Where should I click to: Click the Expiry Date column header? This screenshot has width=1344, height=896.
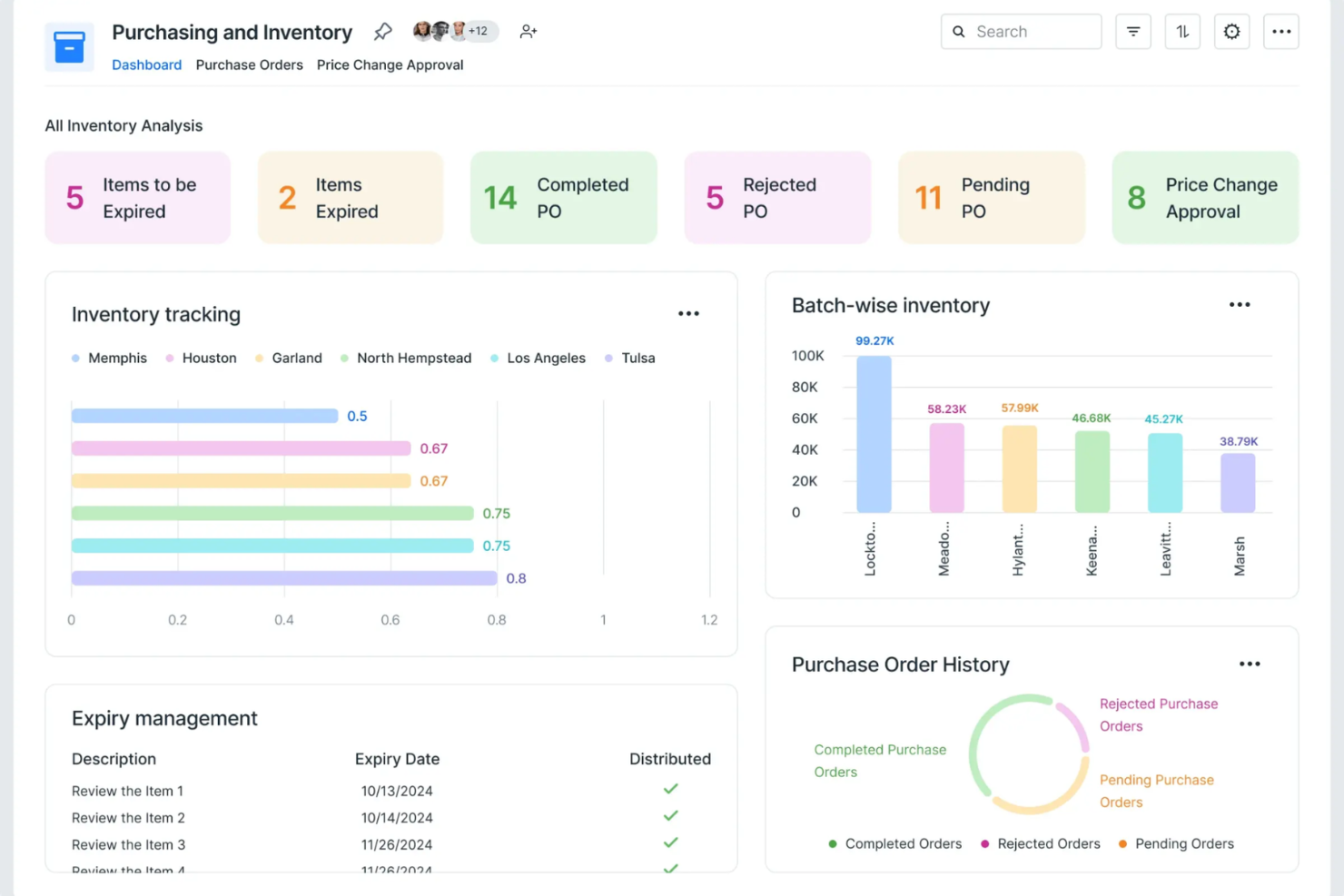[x=397, y=759]
